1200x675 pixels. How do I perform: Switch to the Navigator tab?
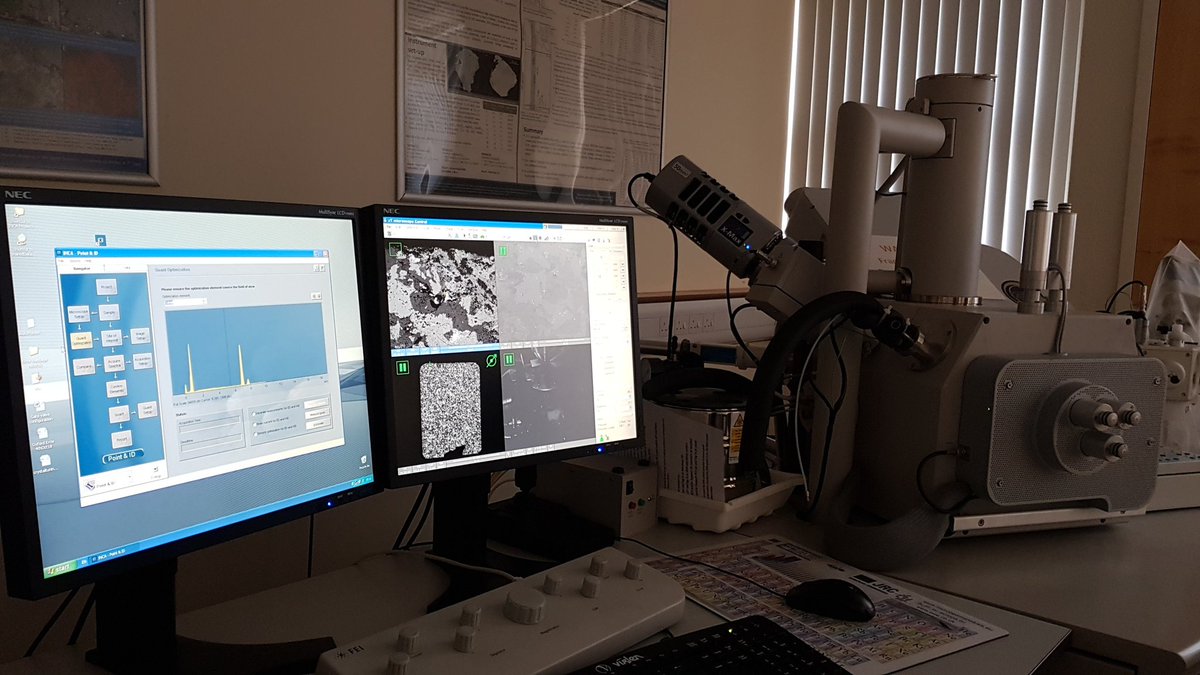point(82,269)
